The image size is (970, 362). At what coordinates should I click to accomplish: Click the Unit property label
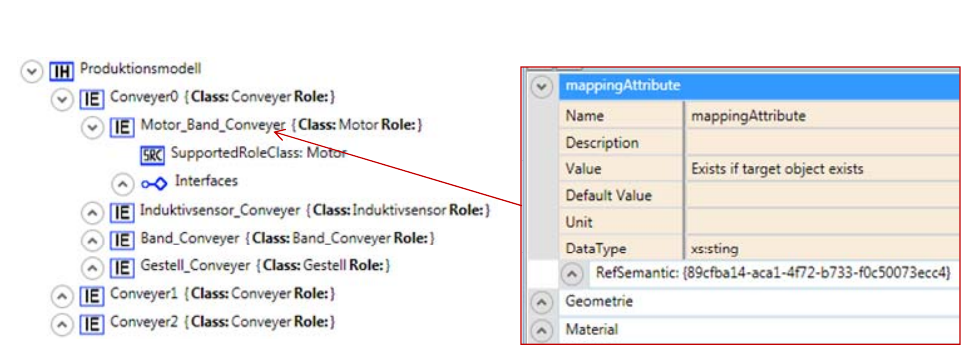tap(578, 222)
